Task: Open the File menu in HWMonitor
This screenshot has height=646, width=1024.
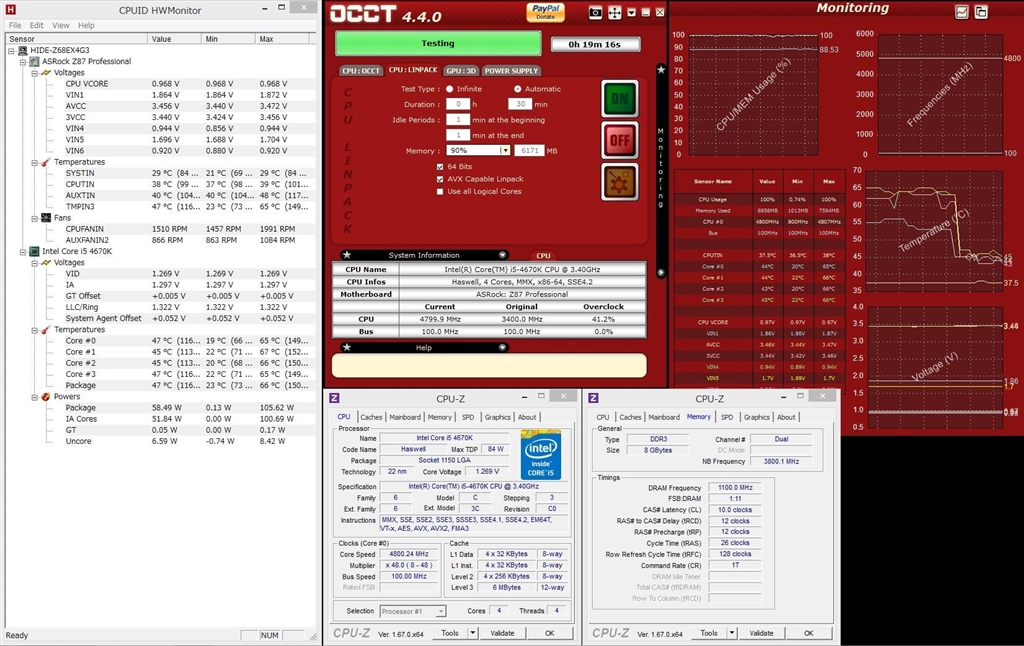Action: point(15,25)
